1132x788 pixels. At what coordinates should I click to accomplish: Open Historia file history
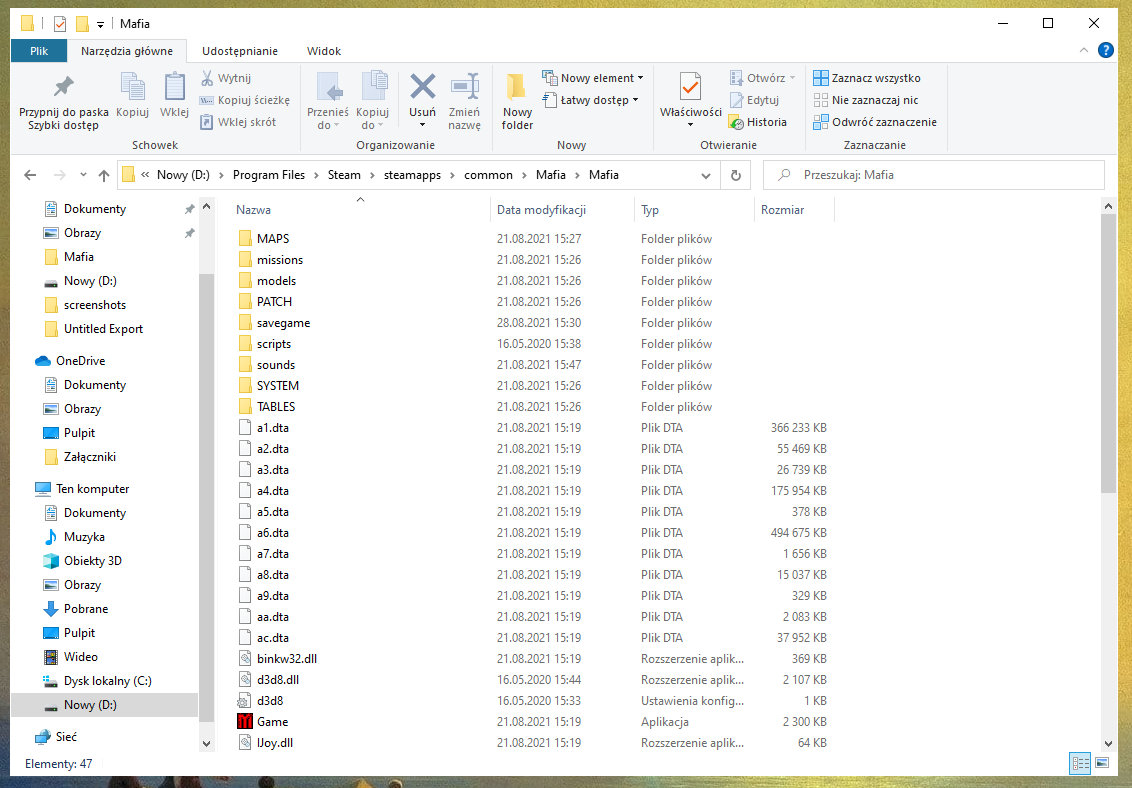point(757,122)
